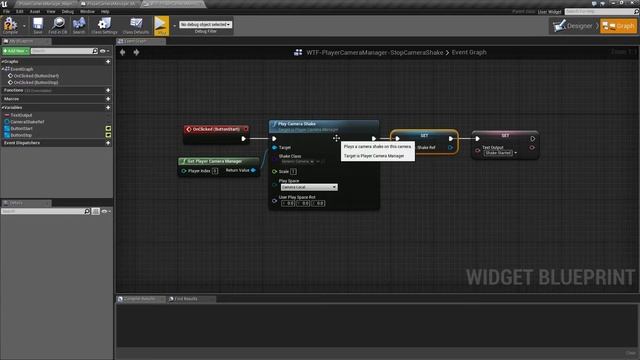Open Class Defaults from toolbar

pyautogui.click(x=136, y=25)
